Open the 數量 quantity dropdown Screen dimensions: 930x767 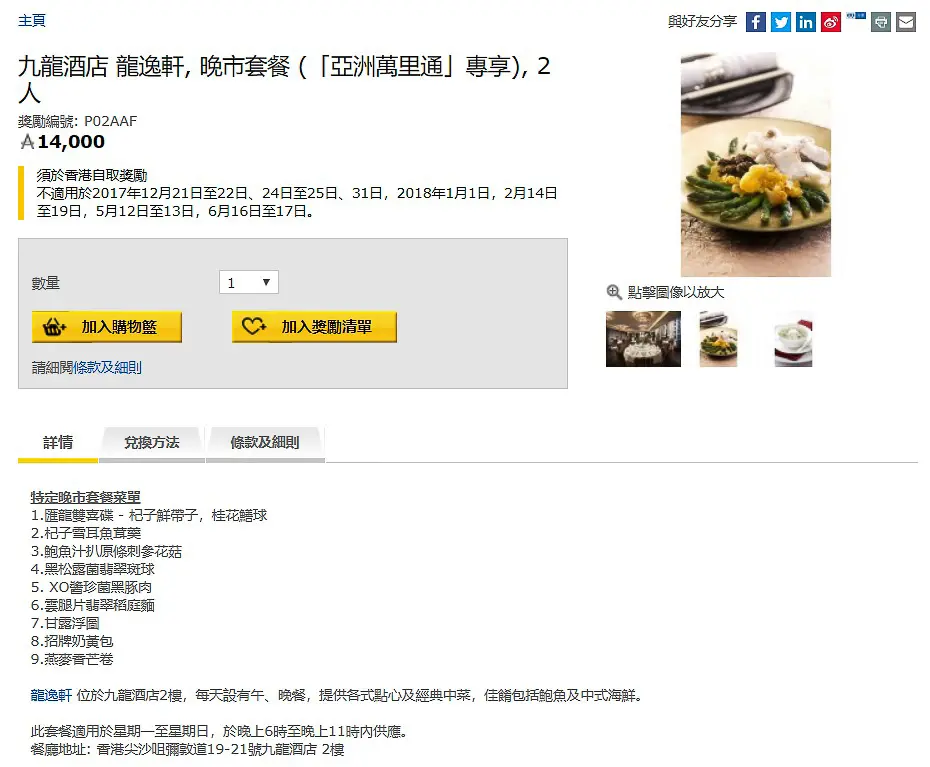coord(249,282)
